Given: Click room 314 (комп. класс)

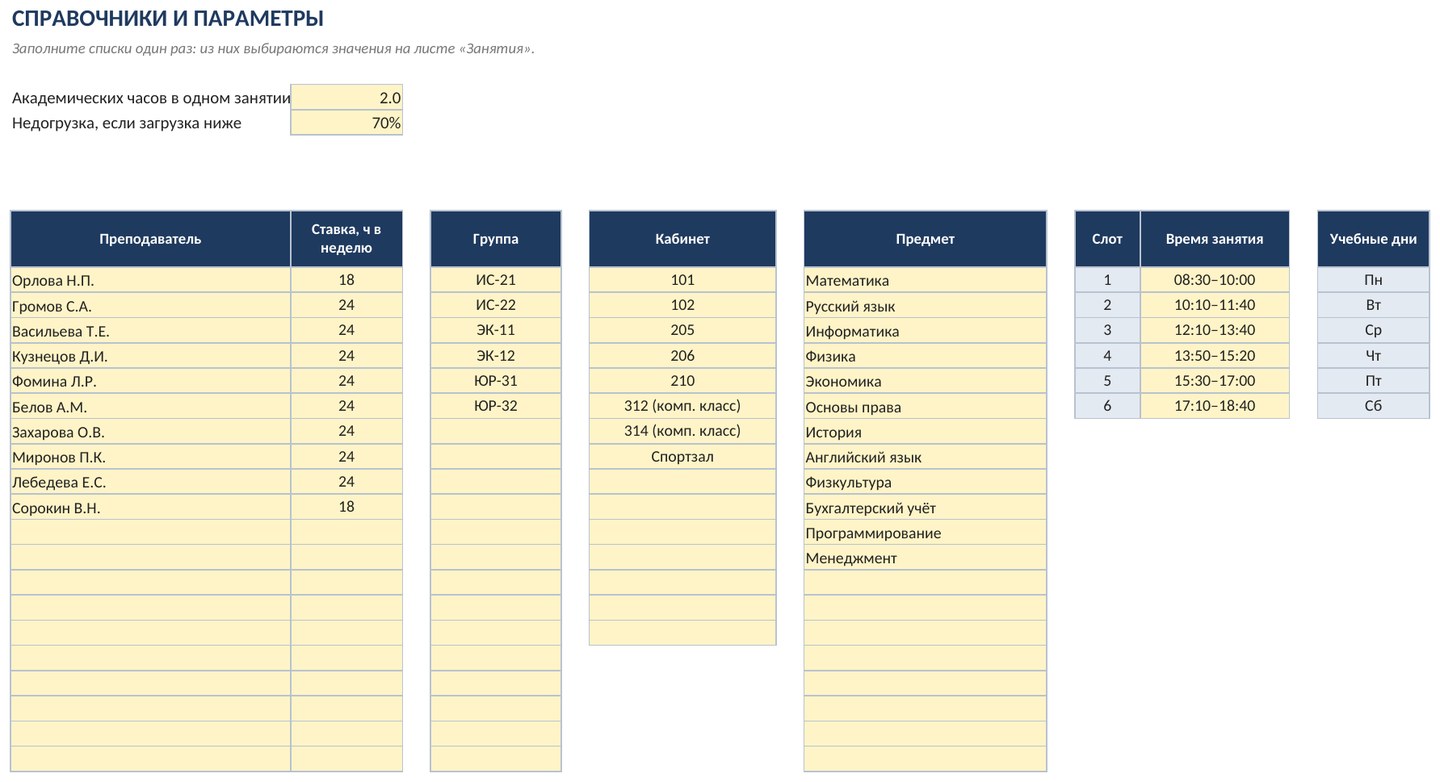Looking at the screenshot, I should [x=683, y=431].
